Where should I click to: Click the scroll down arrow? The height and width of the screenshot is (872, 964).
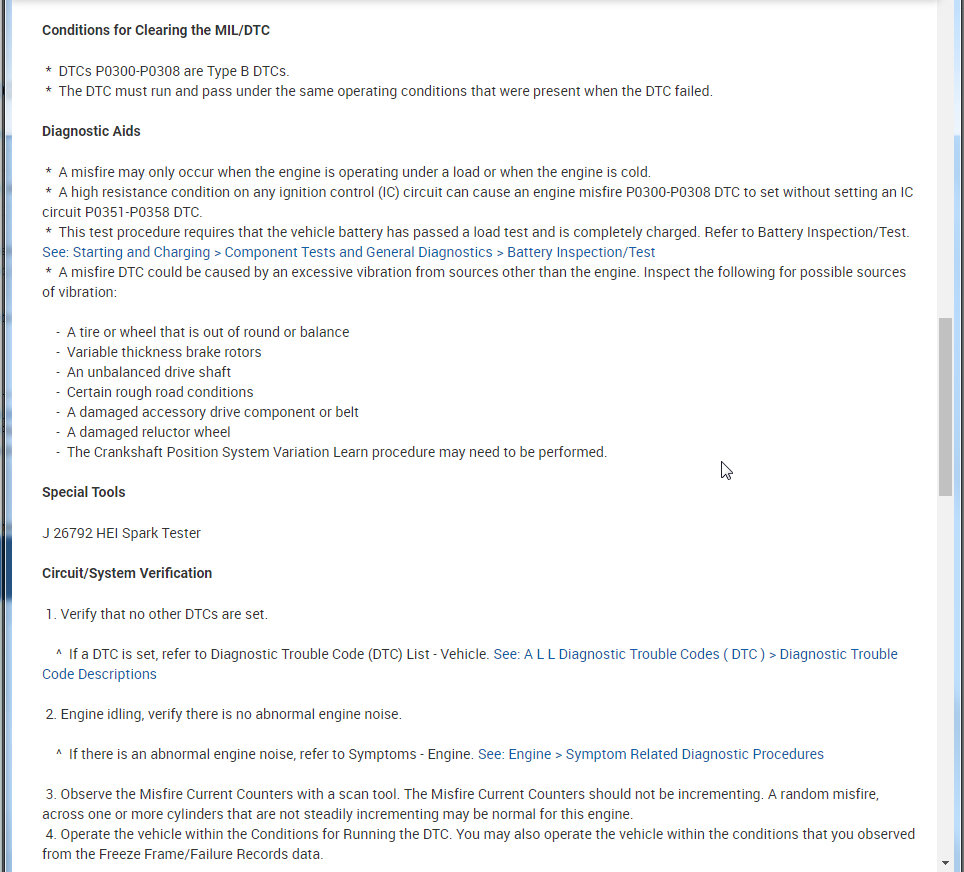point(946,862)
